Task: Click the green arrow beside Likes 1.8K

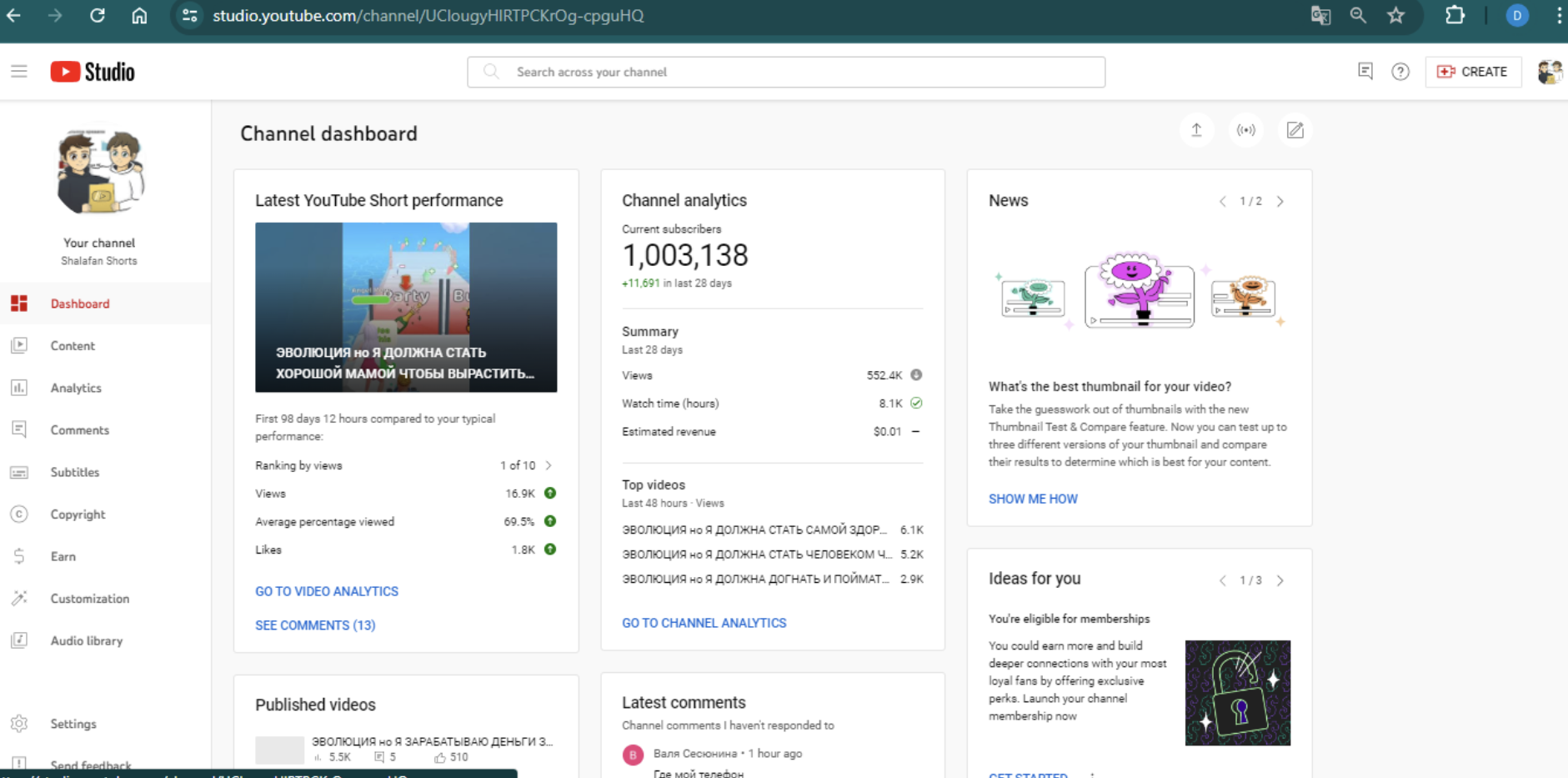Action: pos(550,550)
